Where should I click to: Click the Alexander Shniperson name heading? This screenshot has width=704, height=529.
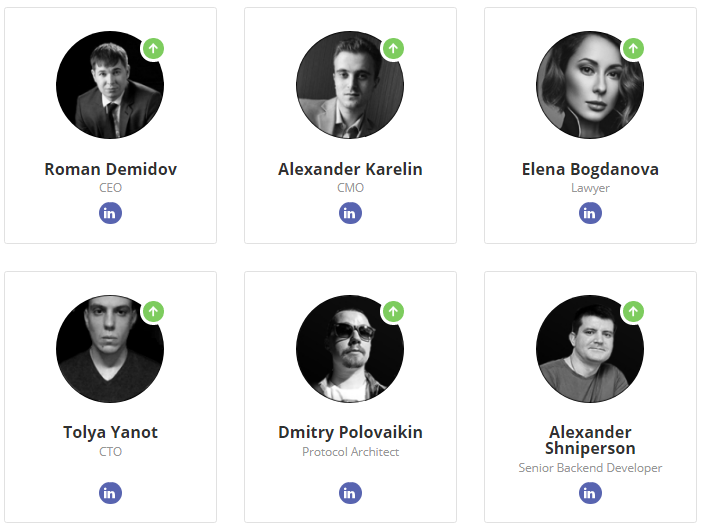tap(590, 440)
